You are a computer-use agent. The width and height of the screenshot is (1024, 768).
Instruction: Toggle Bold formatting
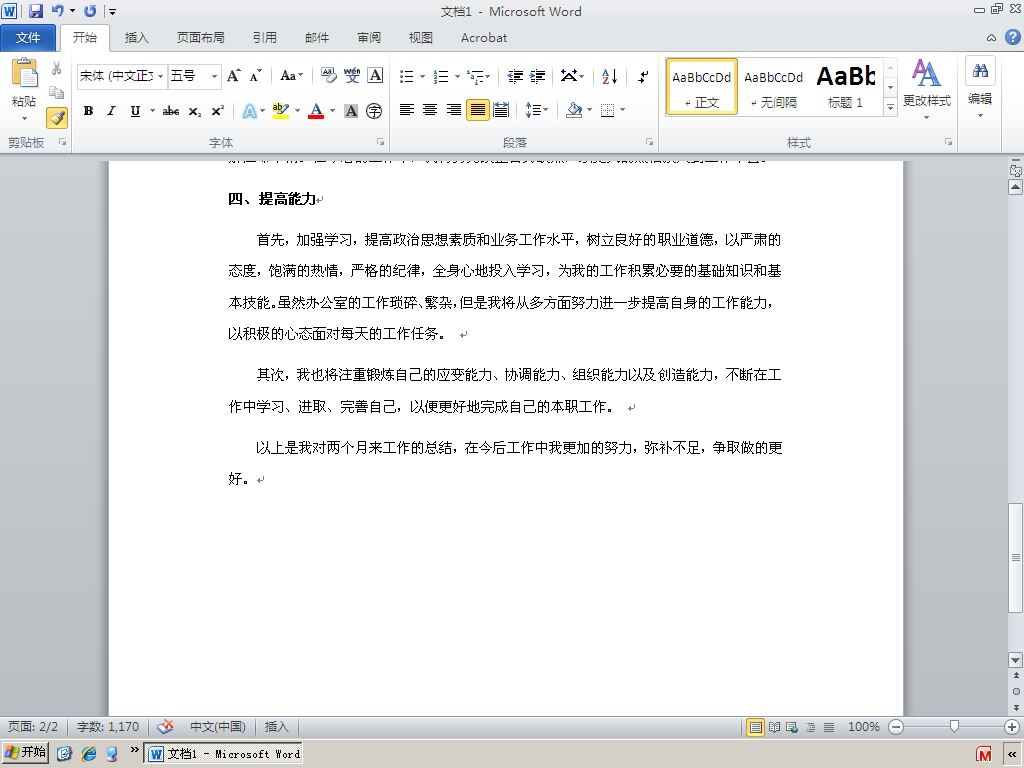point(88,111)
